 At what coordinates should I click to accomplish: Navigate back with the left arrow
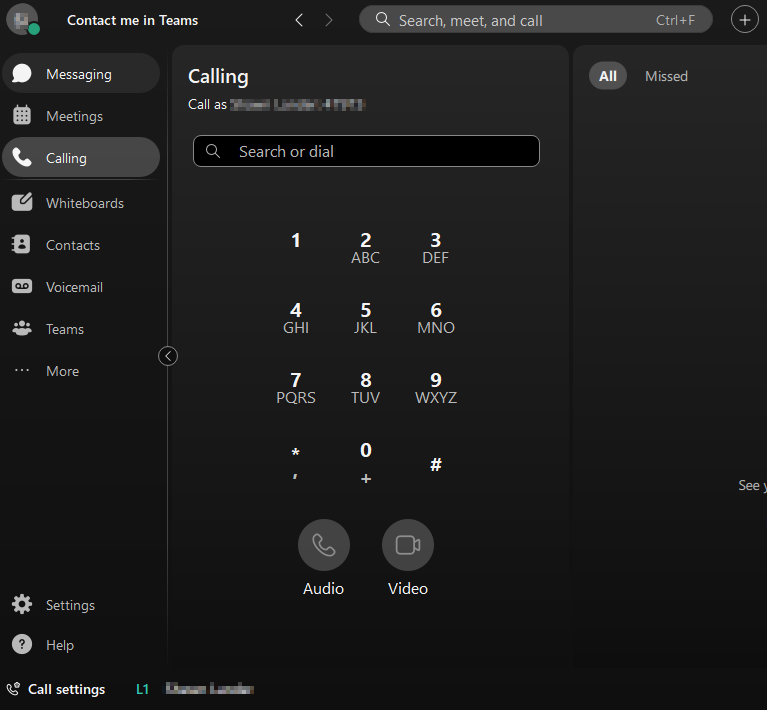[x=299, y=20]
